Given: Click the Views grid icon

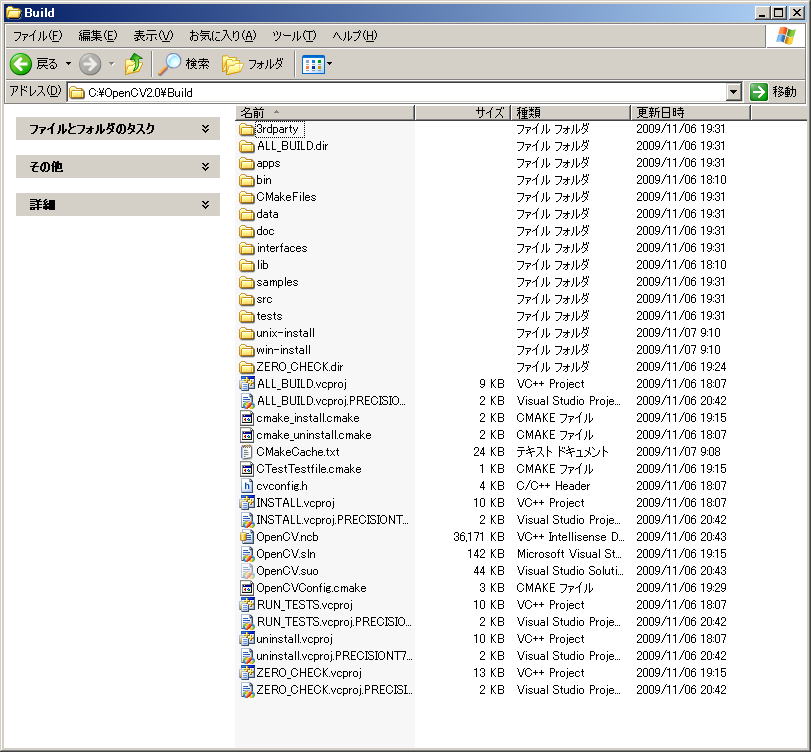Looking at the screenshot, I should (313, 65).
